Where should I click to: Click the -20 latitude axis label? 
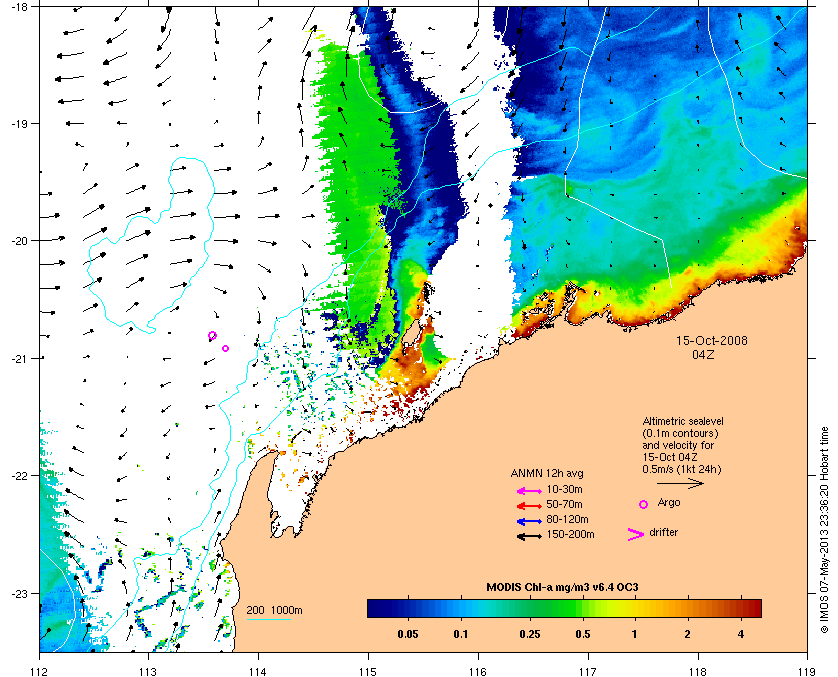click(18, 241)
